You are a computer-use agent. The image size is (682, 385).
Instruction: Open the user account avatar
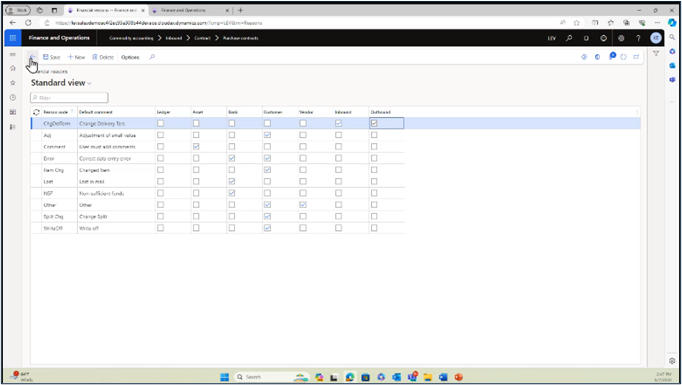(656, 38)
